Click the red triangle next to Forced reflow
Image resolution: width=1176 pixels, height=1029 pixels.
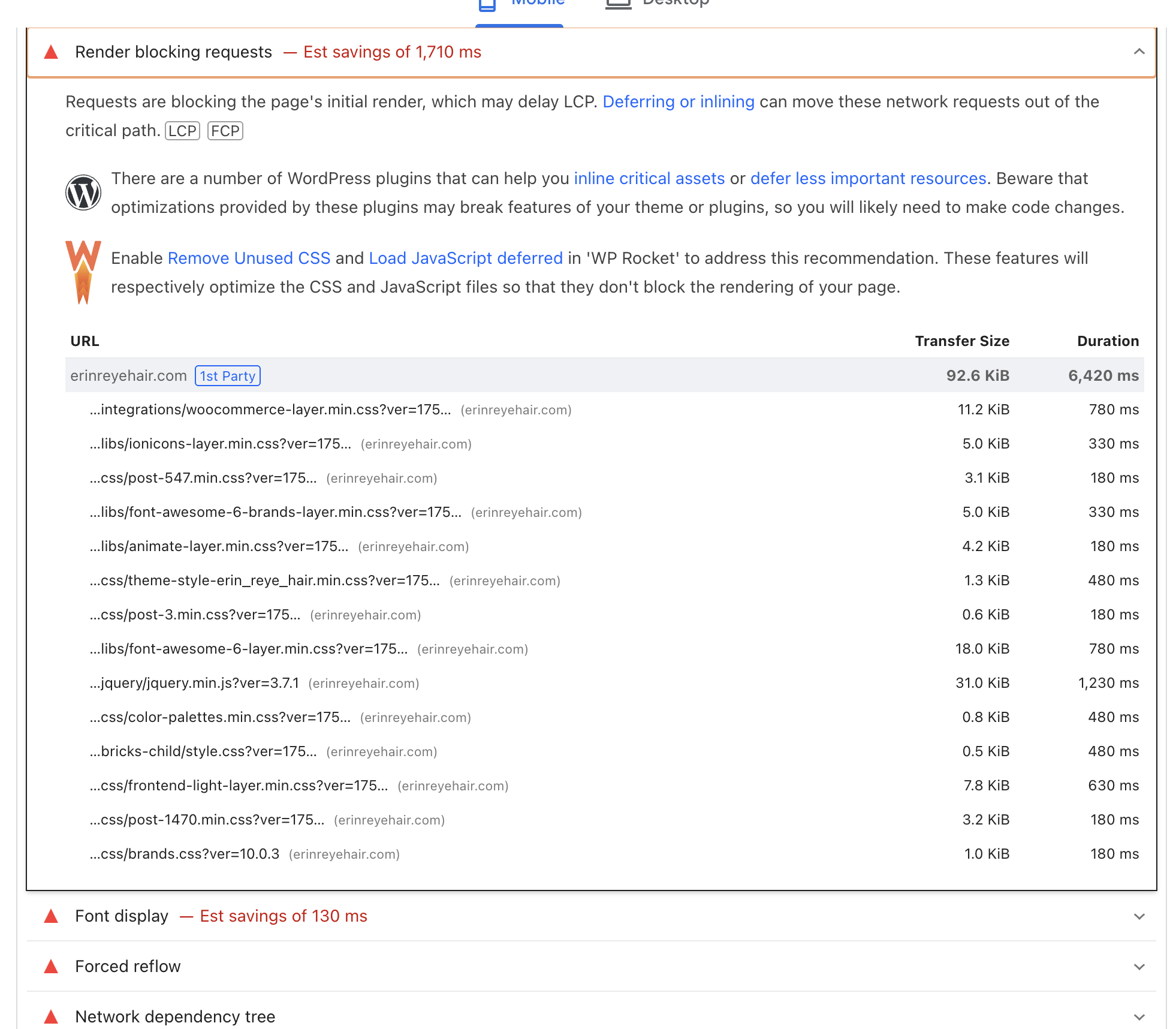pos(52,967)
